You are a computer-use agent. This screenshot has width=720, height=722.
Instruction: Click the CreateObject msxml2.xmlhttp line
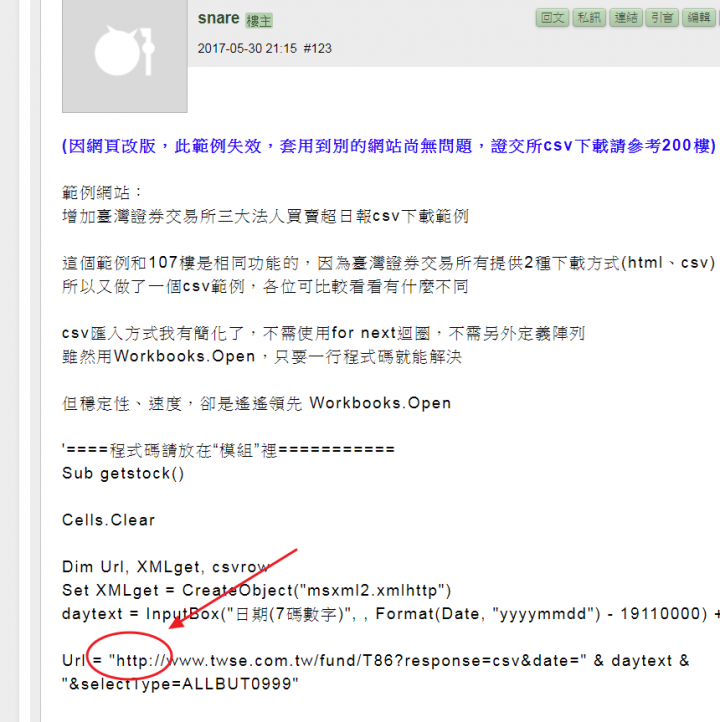[257, 590]
